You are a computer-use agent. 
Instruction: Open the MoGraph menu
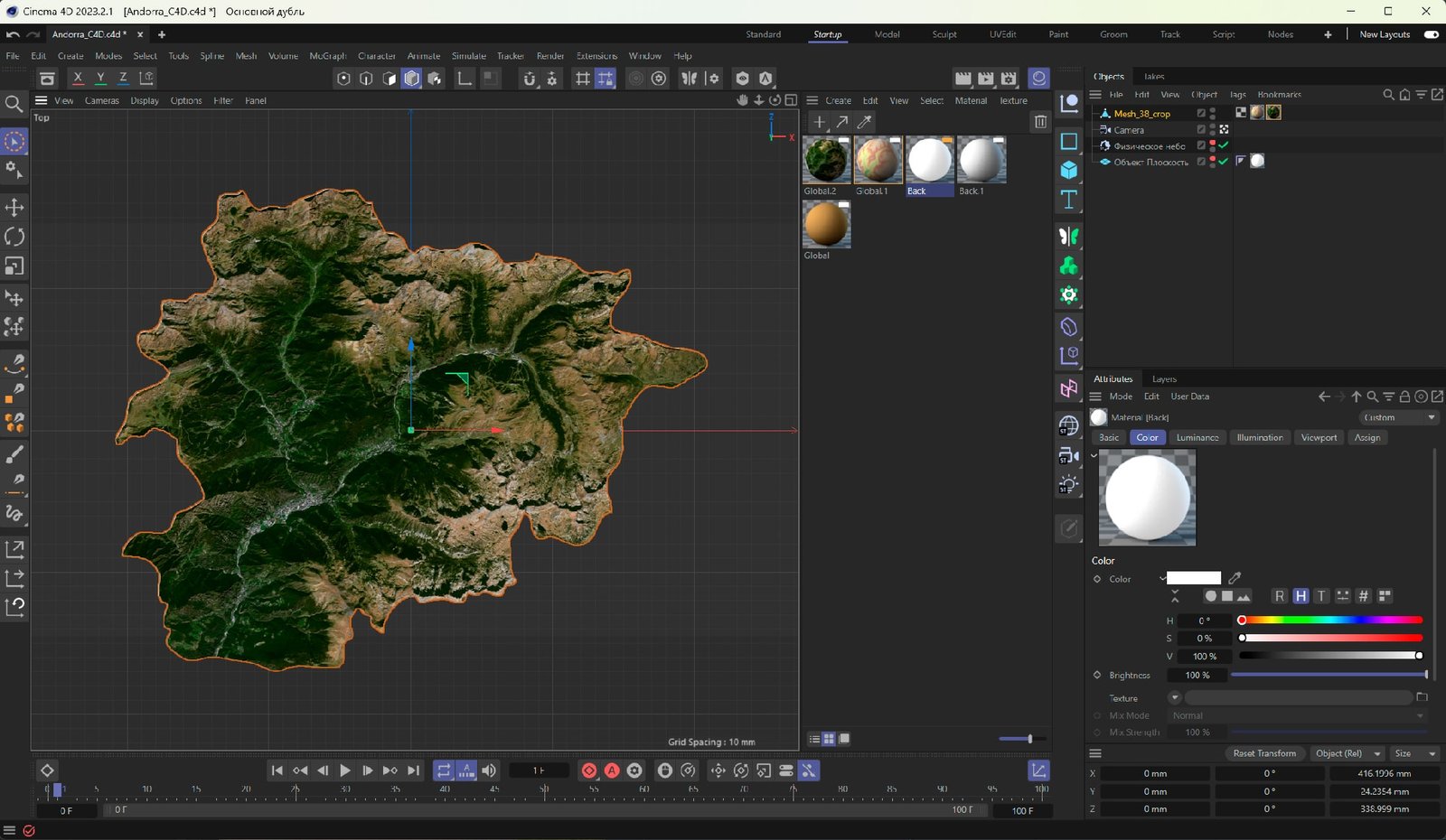(x=327, y=56)
